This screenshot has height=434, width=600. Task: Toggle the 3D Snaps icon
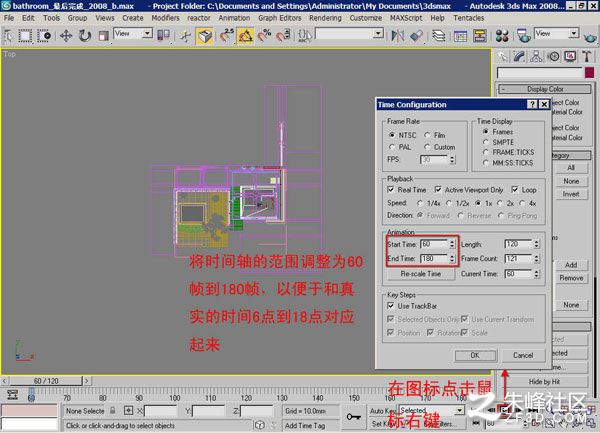pos(227,36)
